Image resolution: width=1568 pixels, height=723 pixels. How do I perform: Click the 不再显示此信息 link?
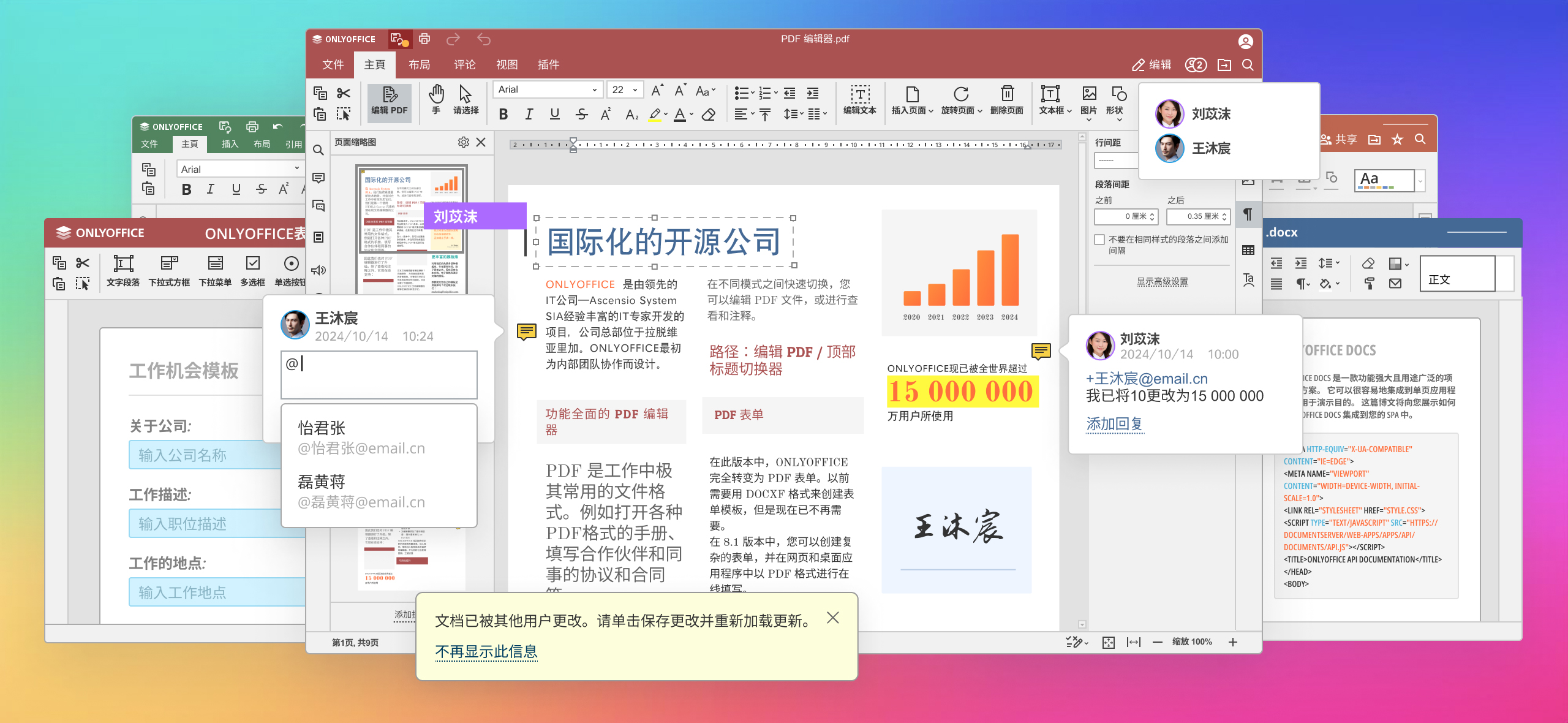[x=486, y=651]
